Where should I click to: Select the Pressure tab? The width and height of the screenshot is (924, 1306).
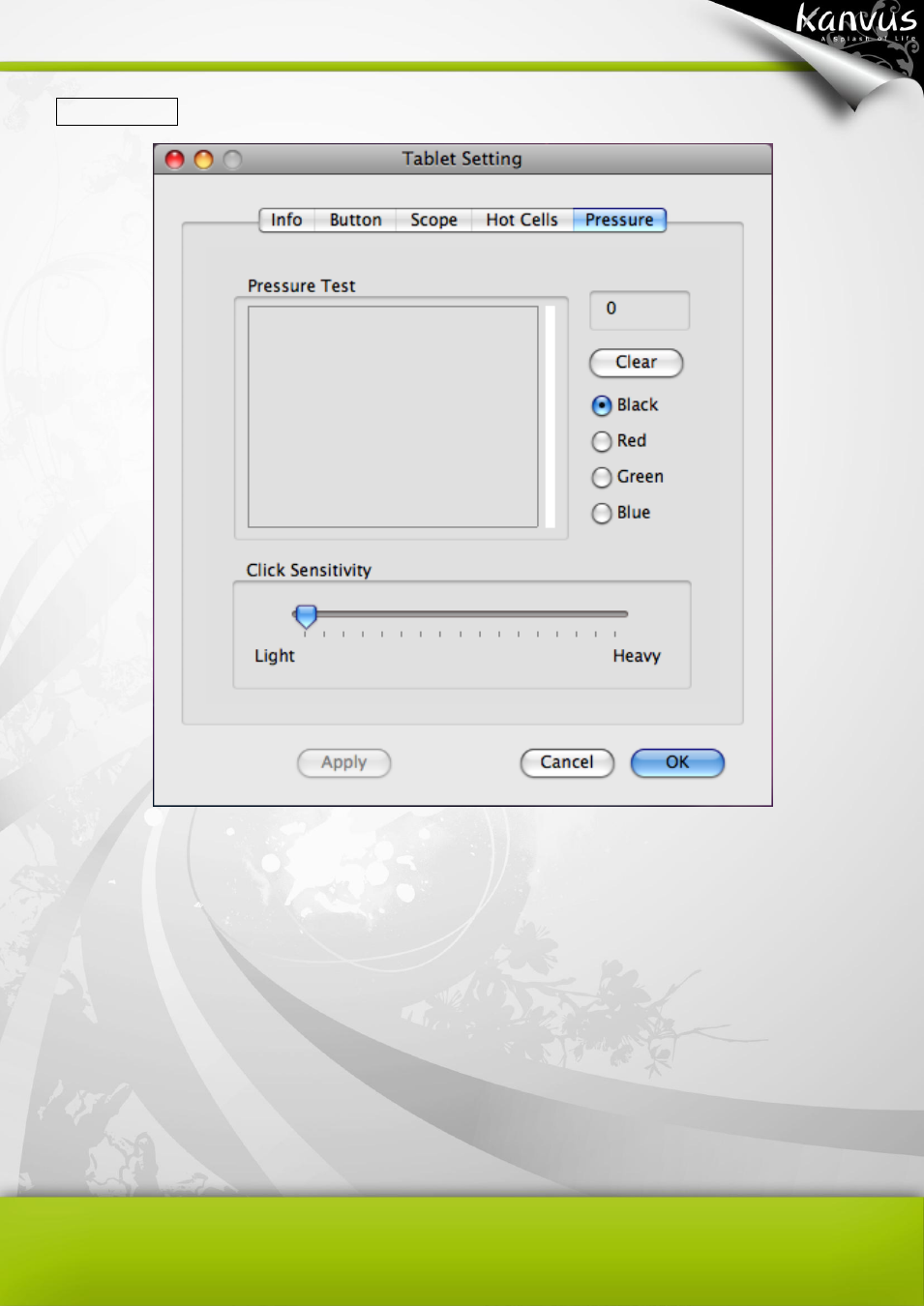coord(619,220)
